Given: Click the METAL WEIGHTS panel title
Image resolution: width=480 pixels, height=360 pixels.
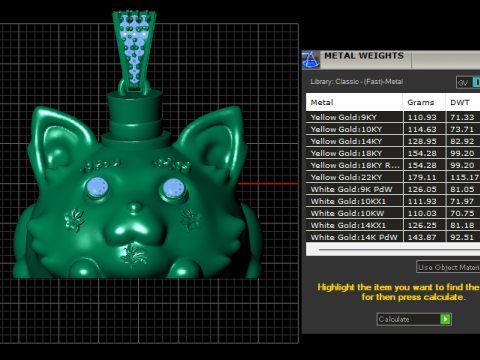Looking at the screenshot, I should pyautogui.click(x=364, y=56).
